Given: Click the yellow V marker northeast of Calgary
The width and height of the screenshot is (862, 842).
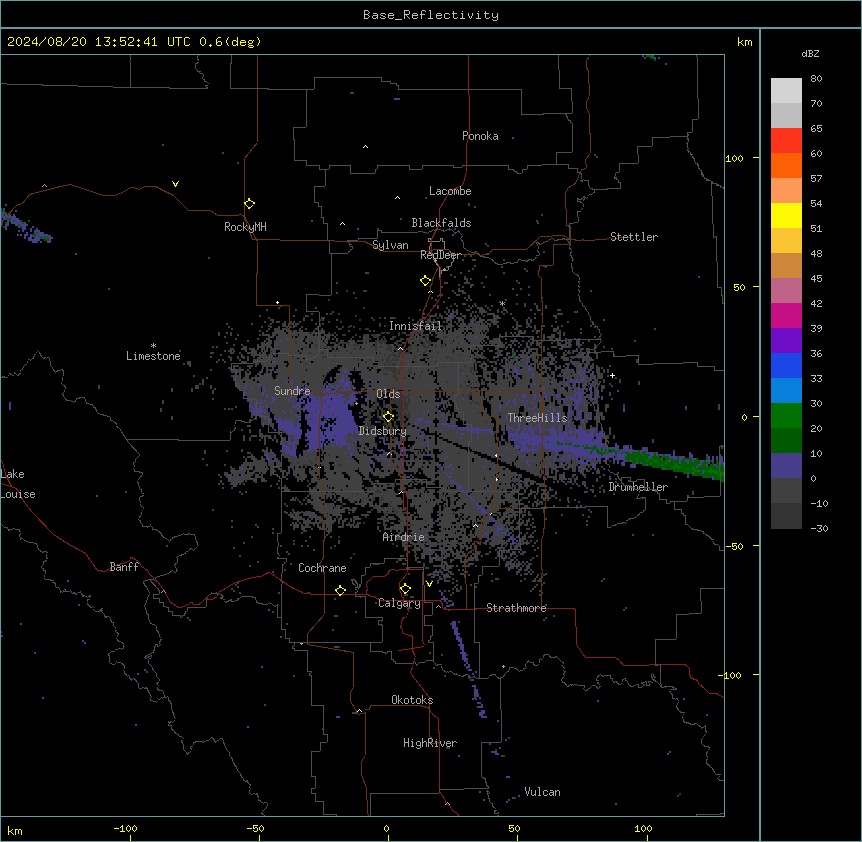Looking at the screenshot, I should pos(429,584).
